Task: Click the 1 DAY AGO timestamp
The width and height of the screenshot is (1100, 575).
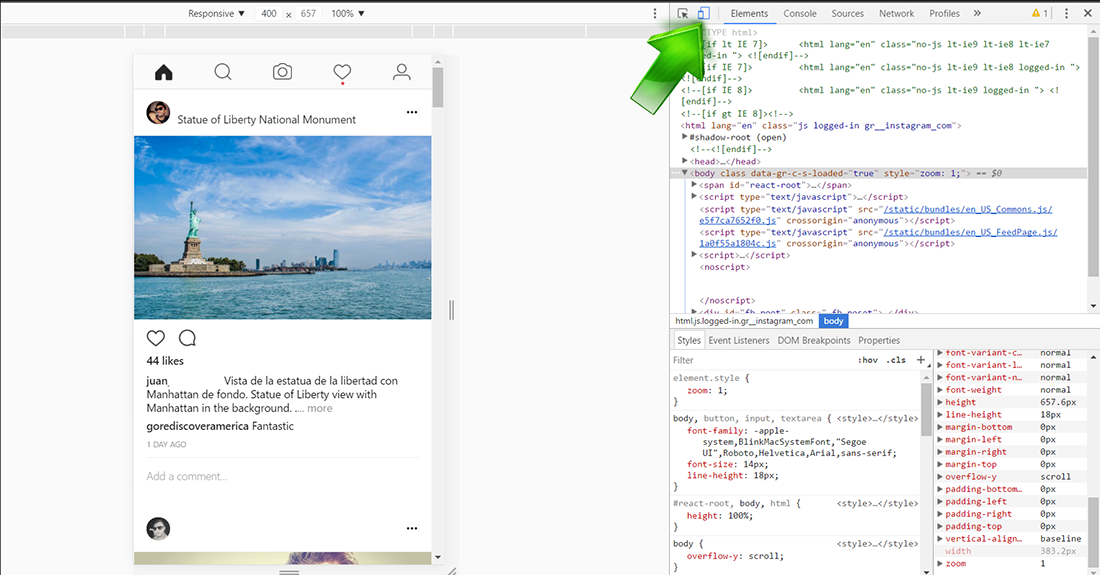Action: (166, 445)
